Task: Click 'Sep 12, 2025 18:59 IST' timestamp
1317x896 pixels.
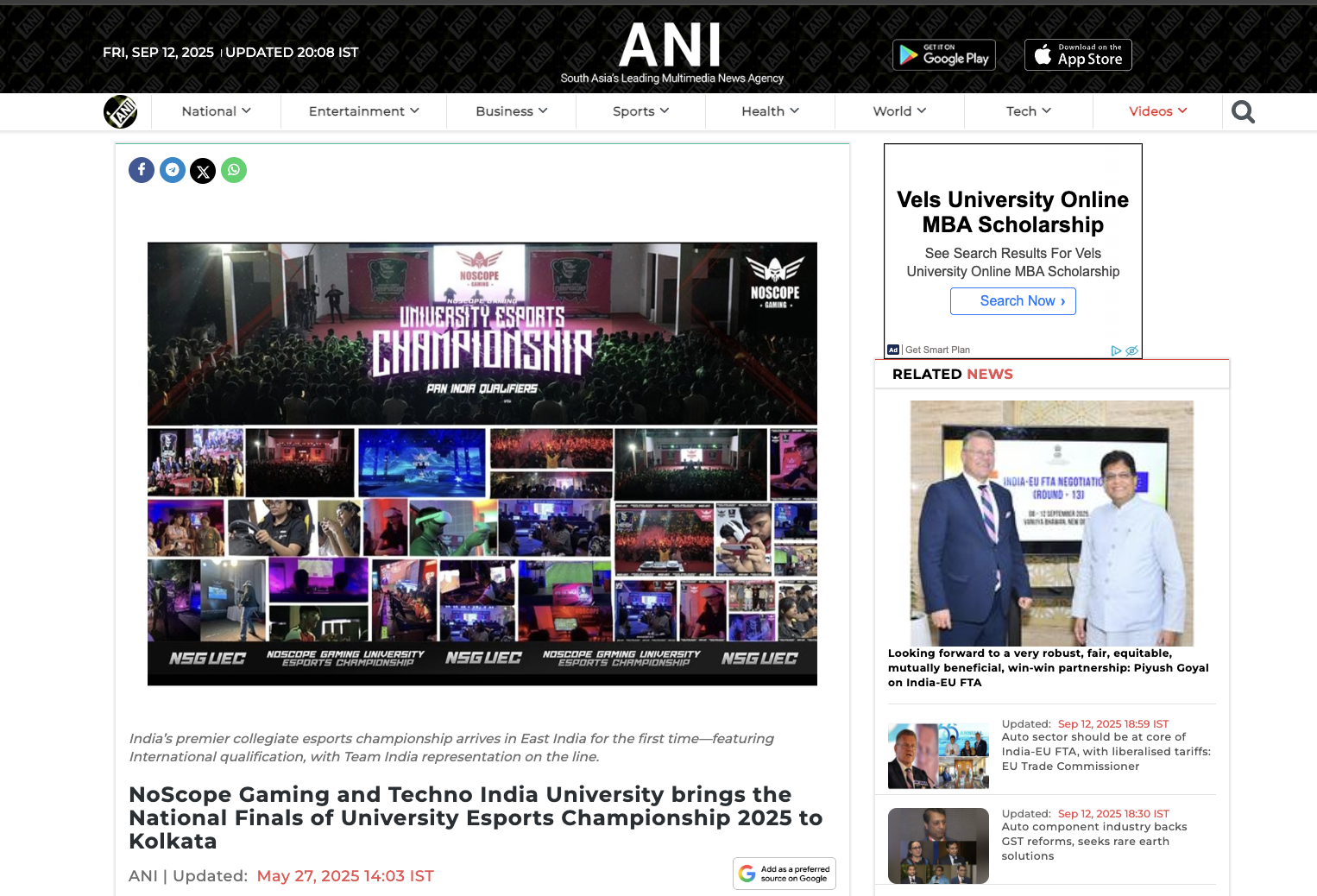Action: point(1113,724)
